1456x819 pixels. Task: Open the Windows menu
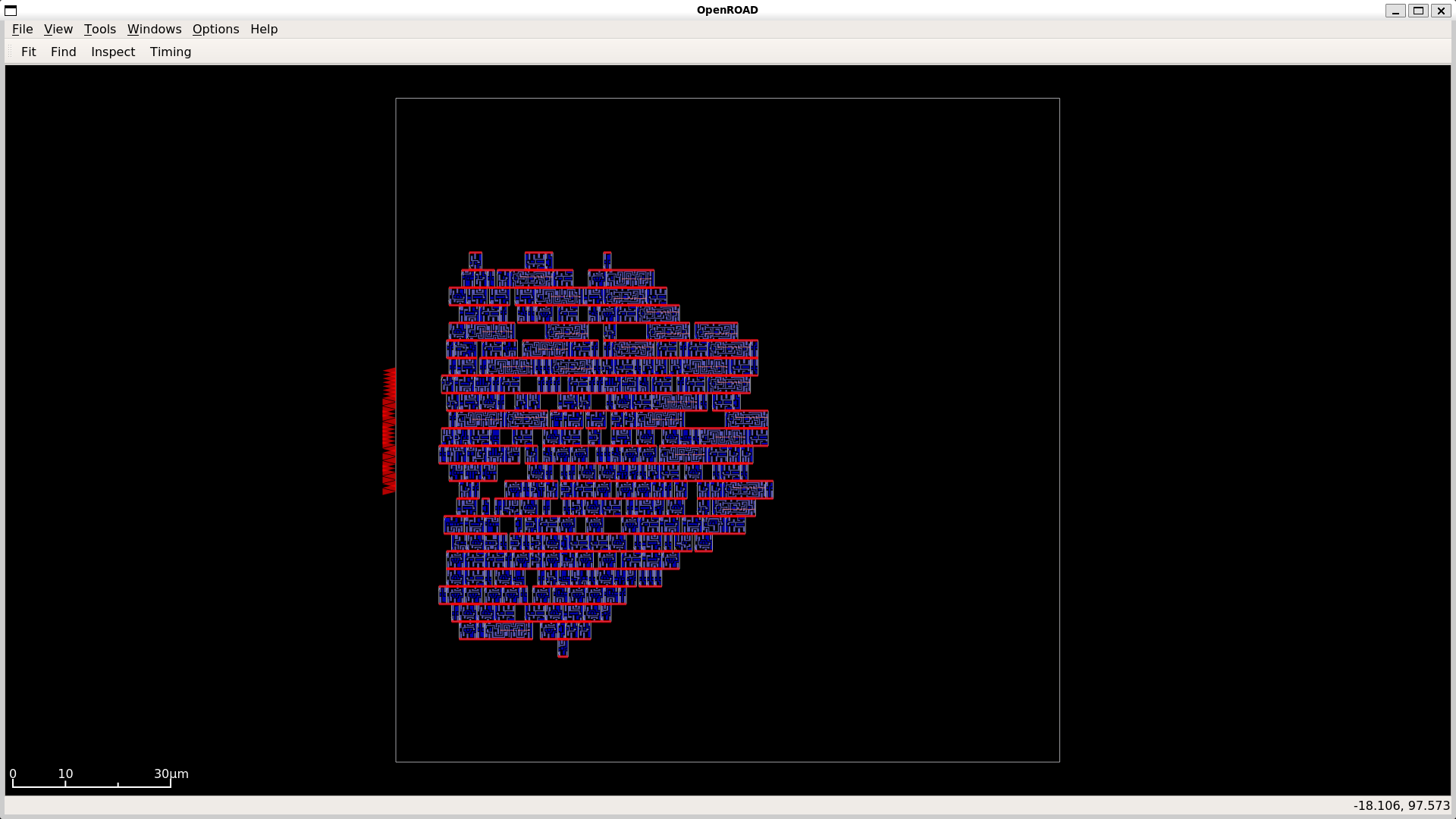click(x=154, y=29)
